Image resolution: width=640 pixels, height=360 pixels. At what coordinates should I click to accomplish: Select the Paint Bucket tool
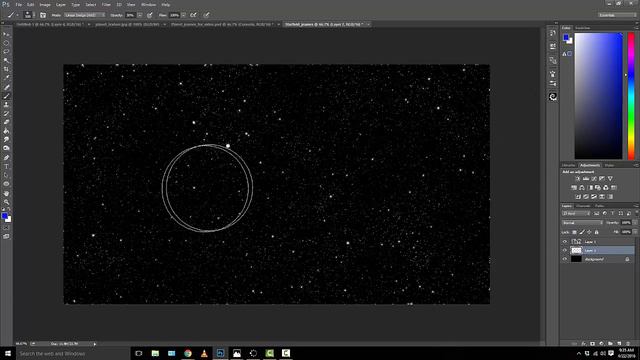click(x=6, y=131)
